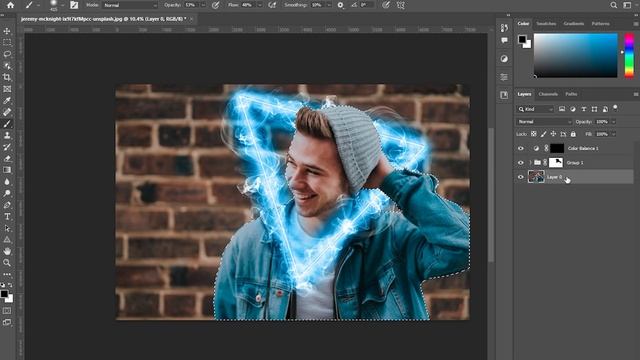640x360 pixels.
Task: Open the History panel icon
Action: tap(504, 28)
